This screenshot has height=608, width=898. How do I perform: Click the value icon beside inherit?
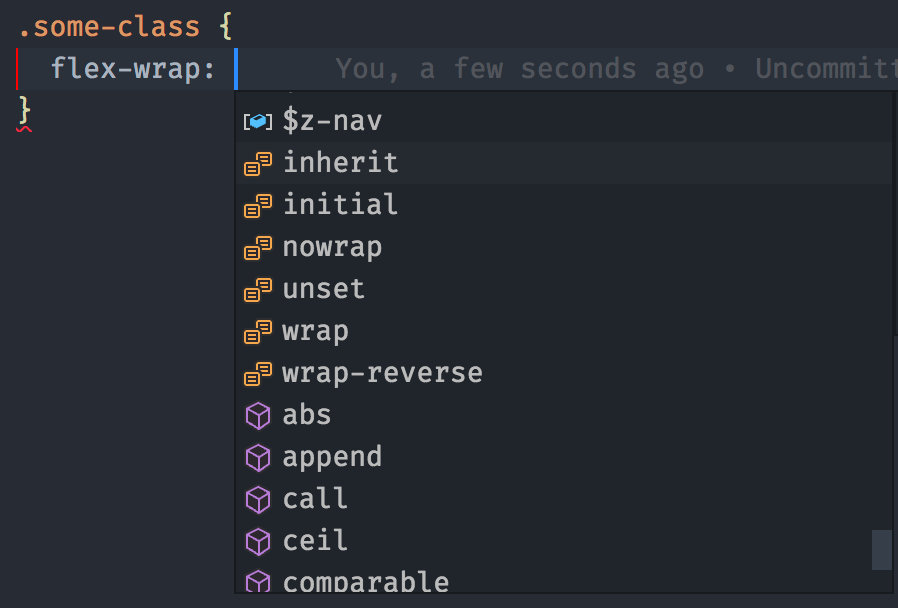(258, 162)
